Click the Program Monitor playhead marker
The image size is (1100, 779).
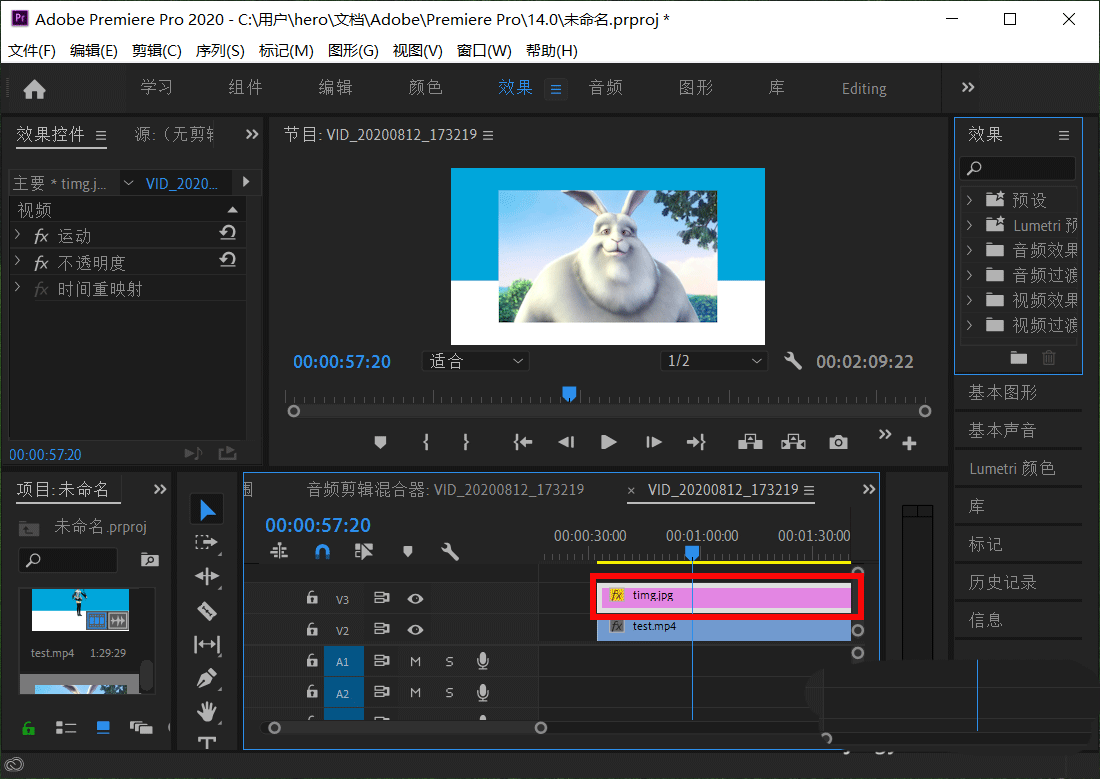coord(569,394)
